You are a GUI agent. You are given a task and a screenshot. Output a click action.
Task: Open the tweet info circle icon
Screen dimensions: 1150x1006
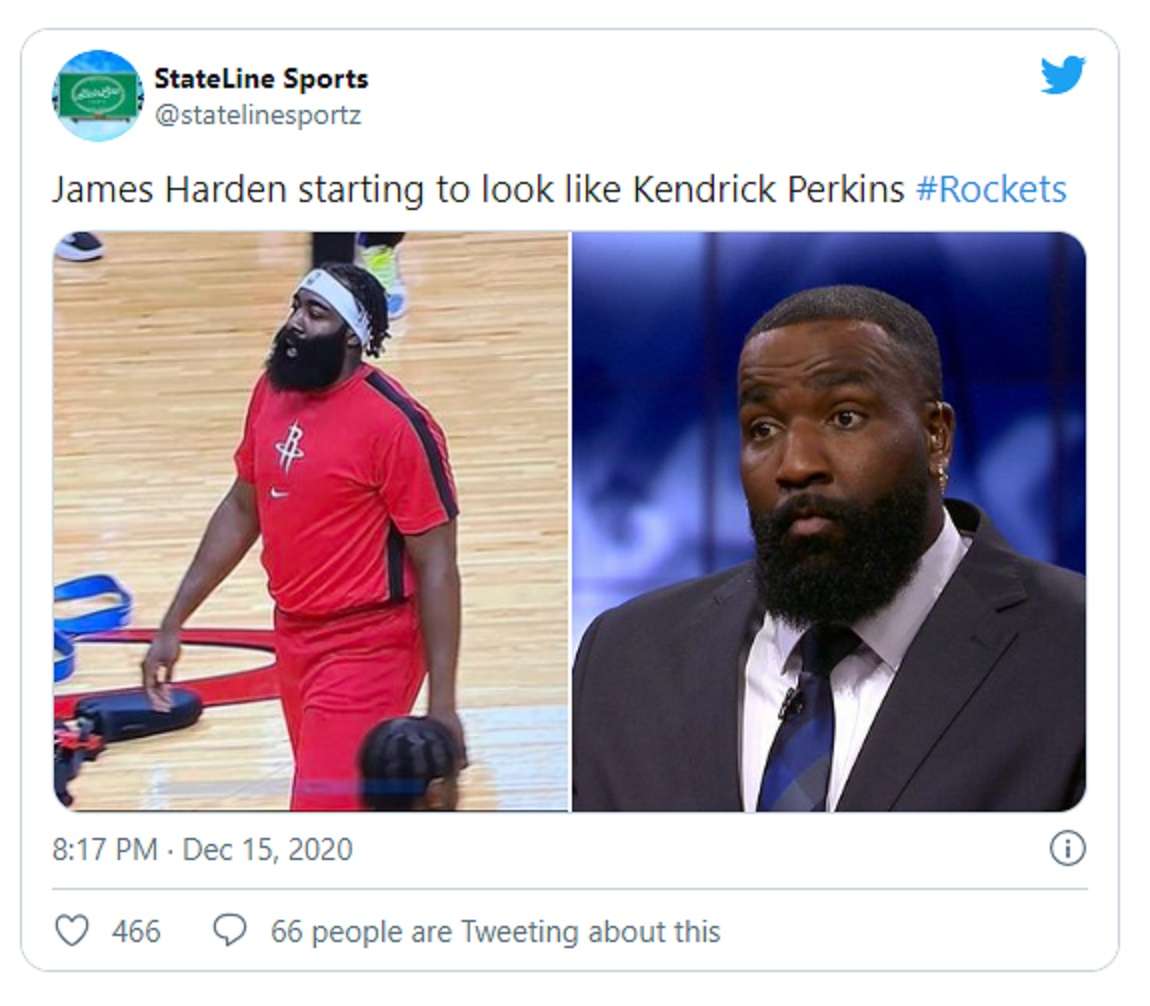[x=1067, y=848]
